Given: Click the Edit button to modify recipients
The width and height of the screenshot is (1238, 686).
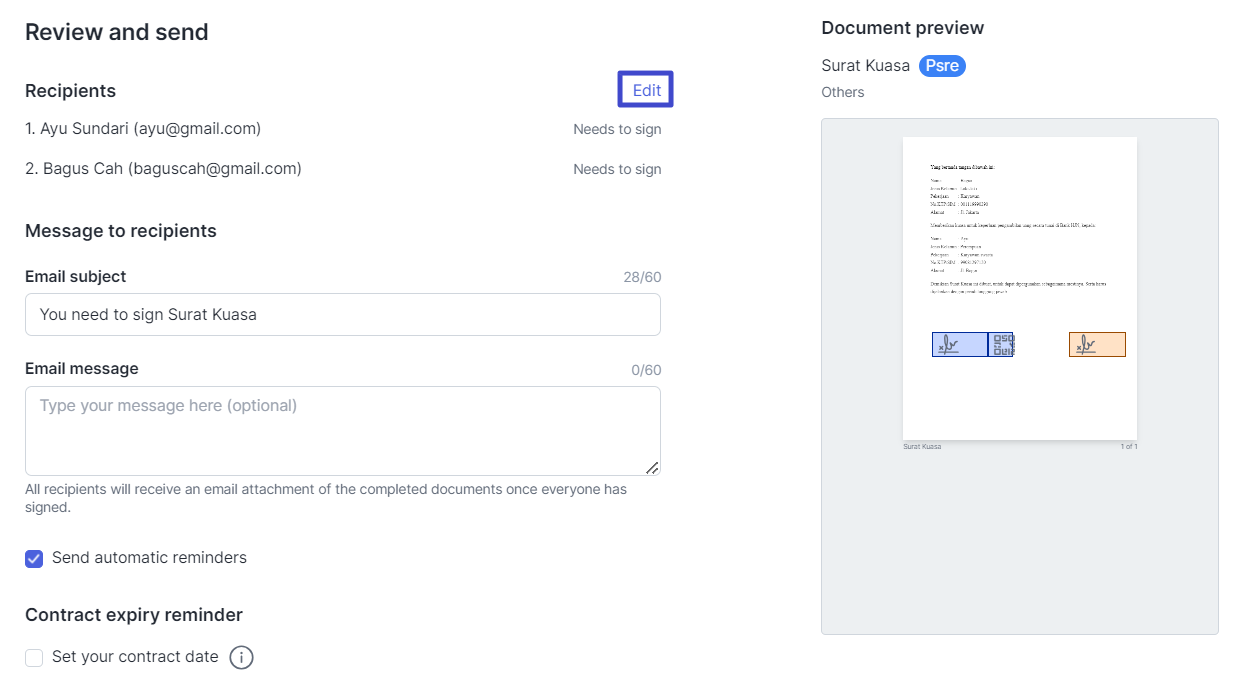Looking at the screenshot, I should [645, 89].
